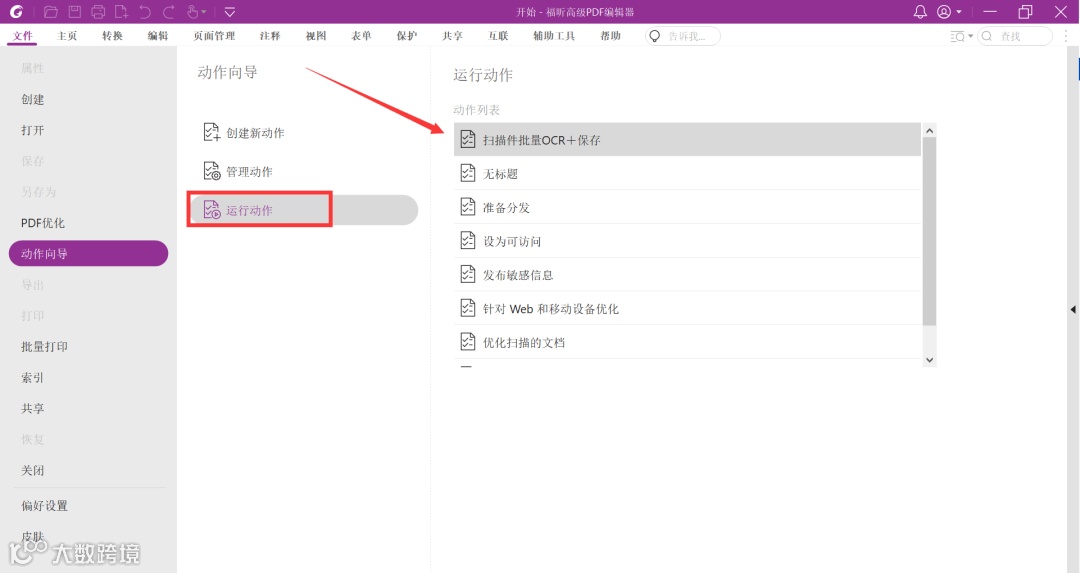This screenshot has width=1080, height=573.
Task: Select 共享 in the file sidebar
Action: pyautogui.click(x=32, y=408)
